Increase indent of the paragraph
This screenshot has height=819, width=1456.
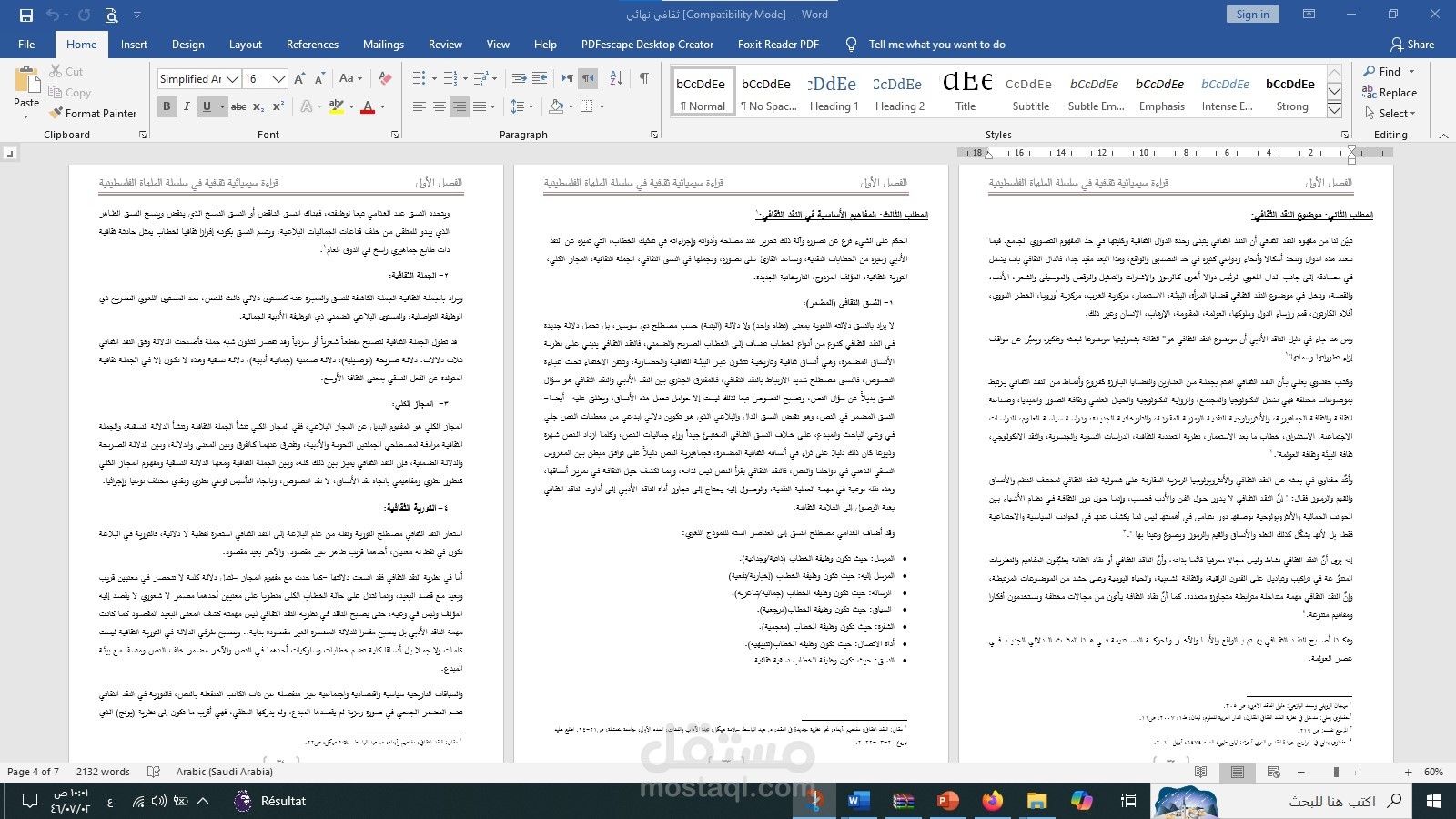[x=540, y=78]
